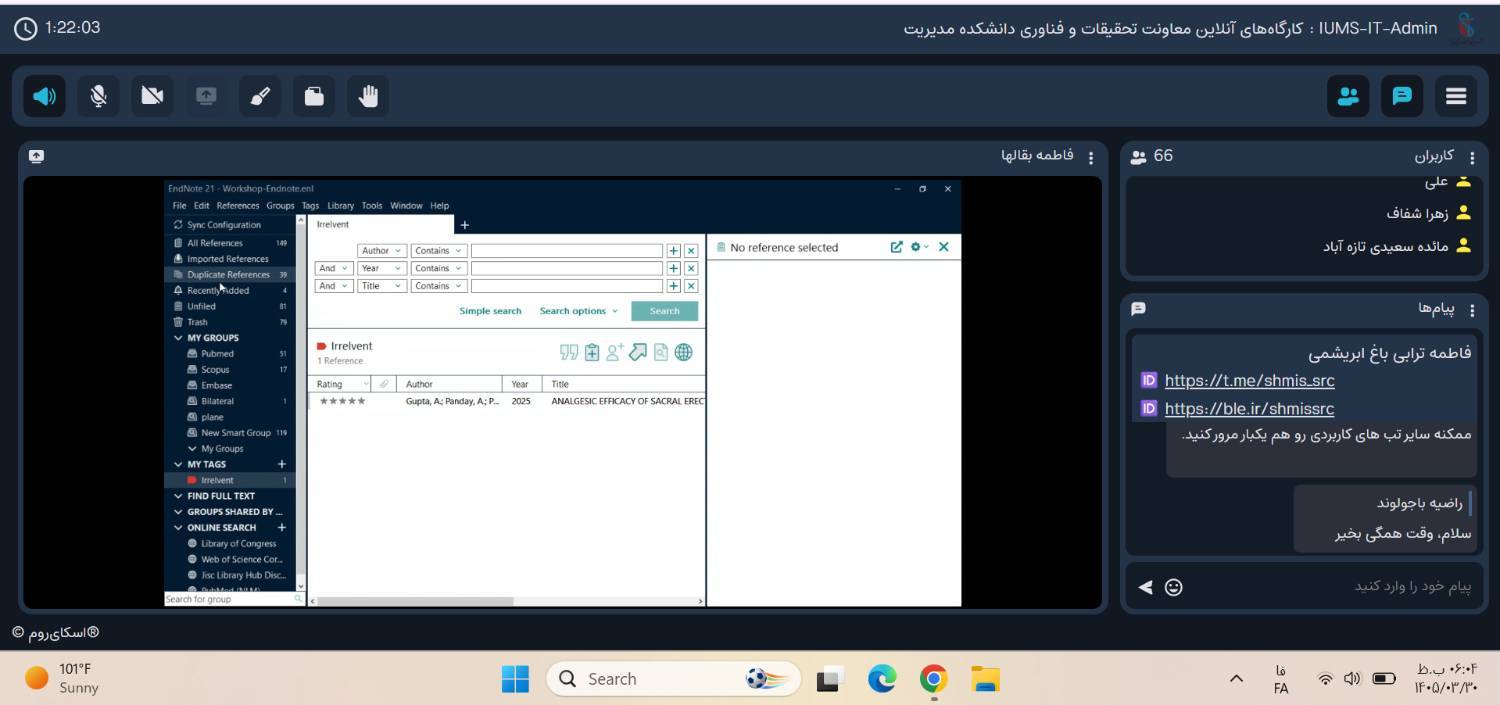Click the share group person-plus icon
1500x705 pixels.
(x=615, y=352)
